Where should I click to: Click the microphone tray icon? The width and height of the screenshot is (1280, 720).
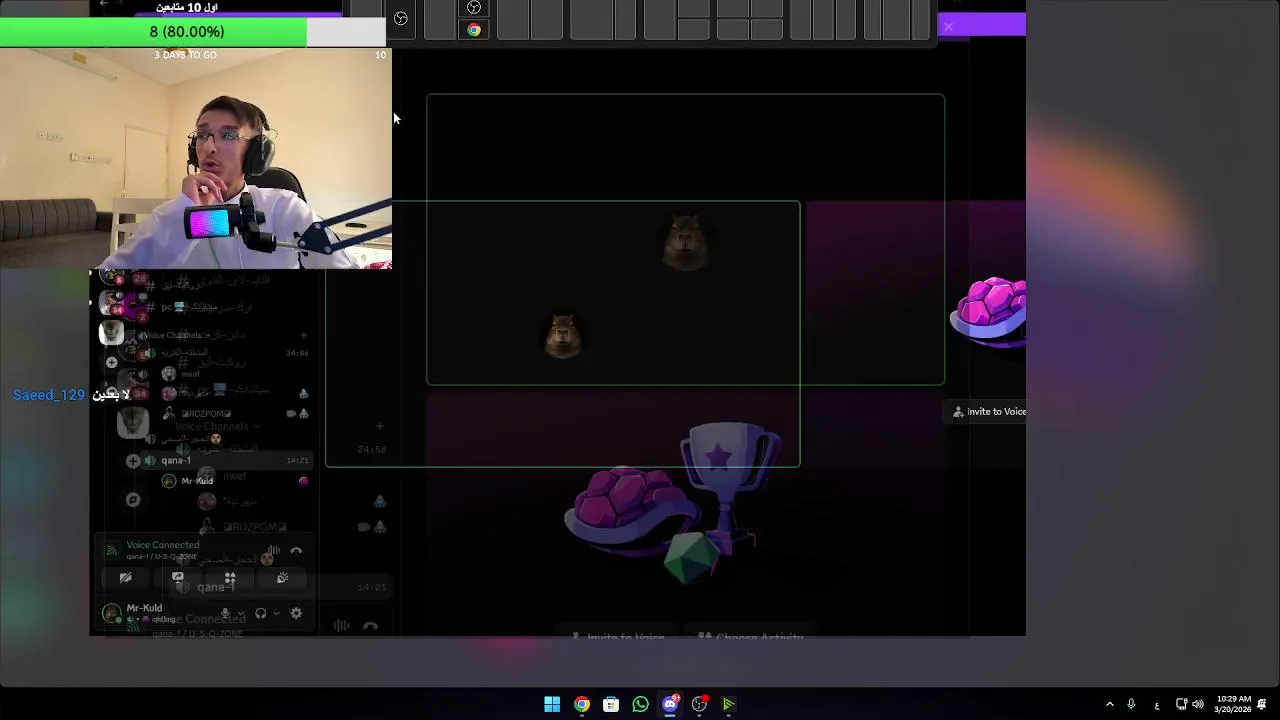tap(1131, 704)
